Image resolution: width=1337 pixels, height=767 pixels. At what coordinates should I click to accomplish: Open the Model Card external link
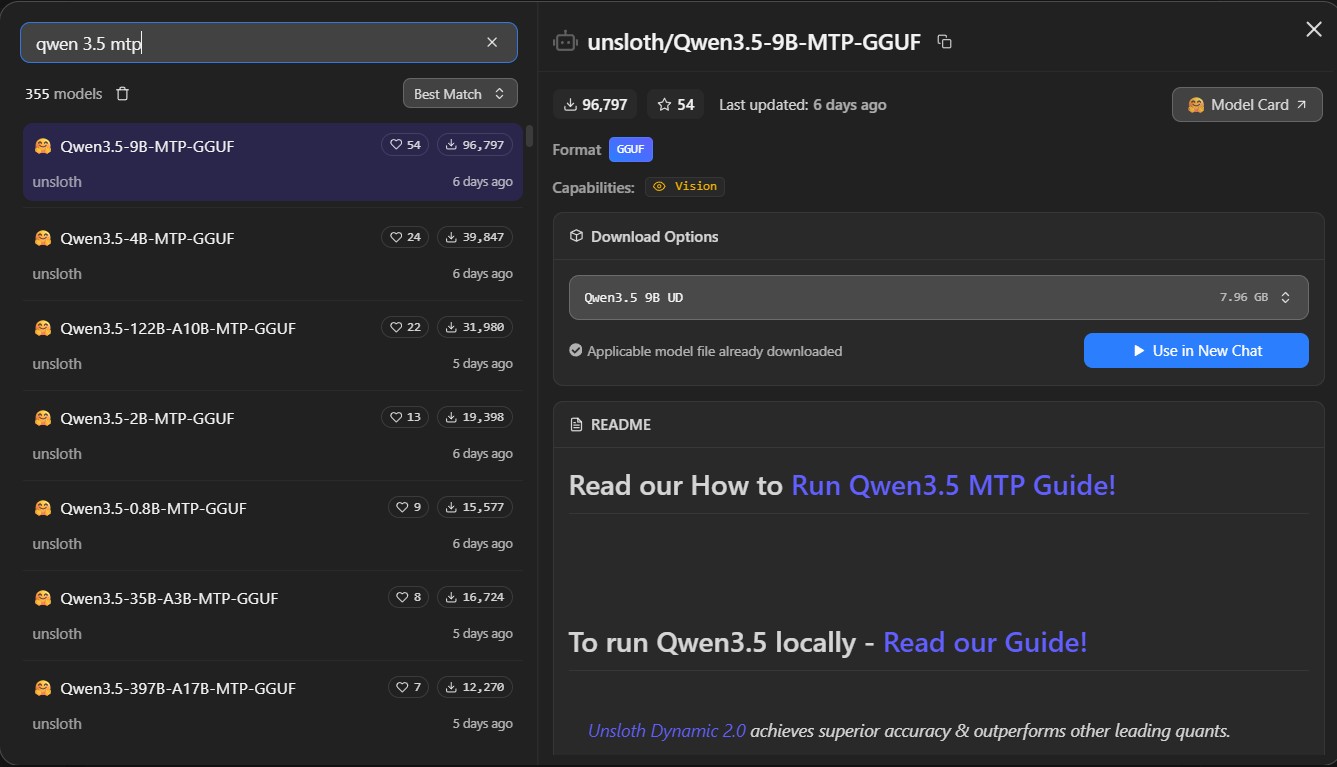pos(1247,104)
